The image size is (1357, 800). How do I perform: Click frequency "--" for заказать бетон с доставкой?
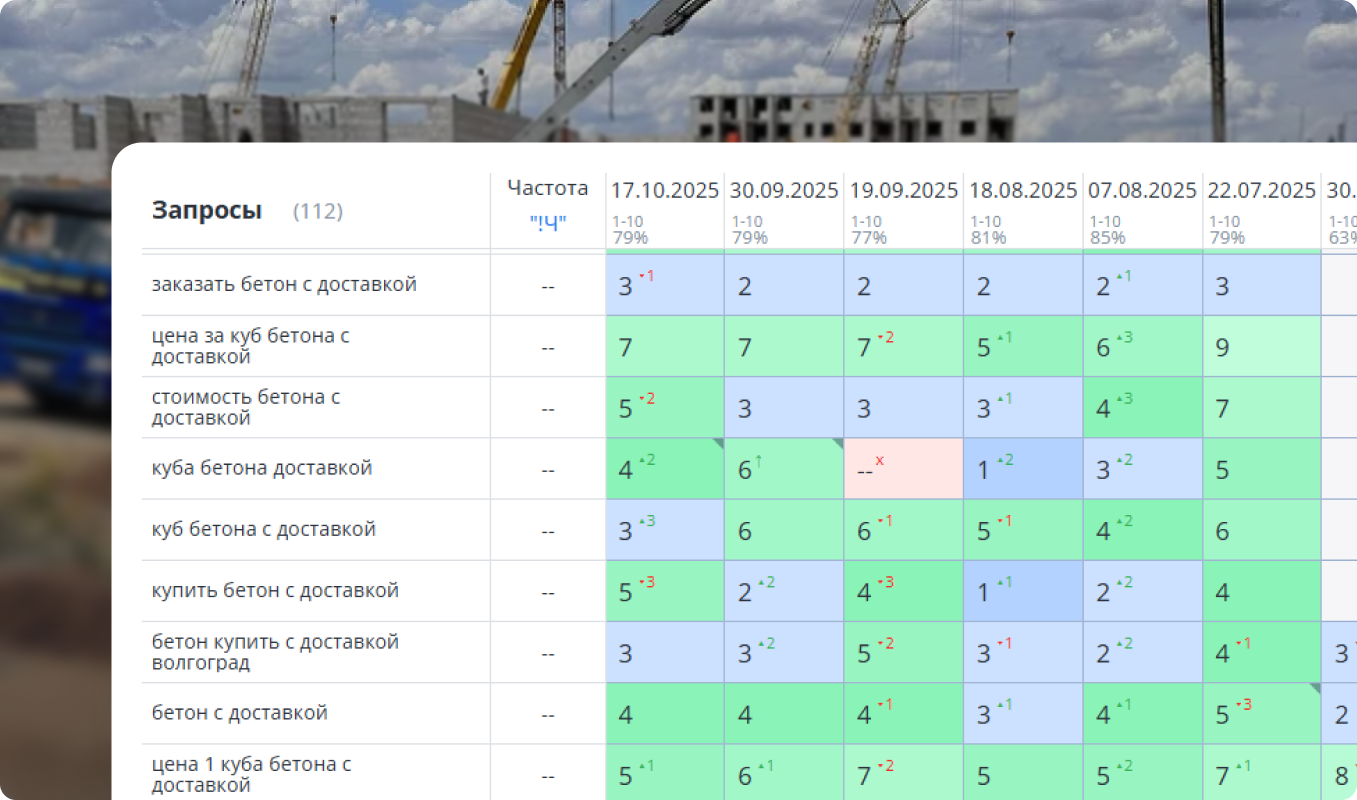tap(548, 286)
